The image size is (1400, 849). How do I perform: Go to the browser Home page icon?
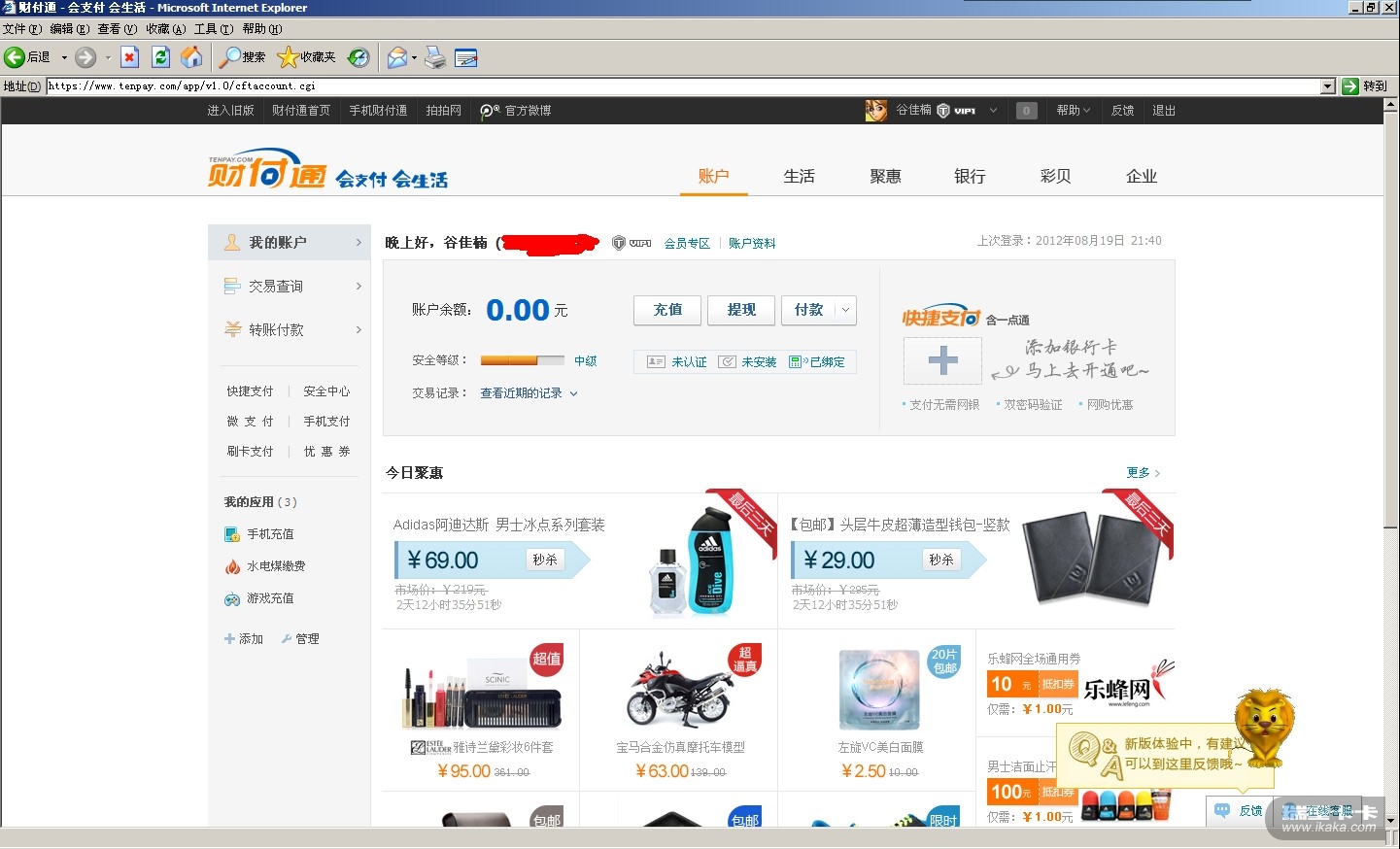pyautogui.click(x=191, y=57)
